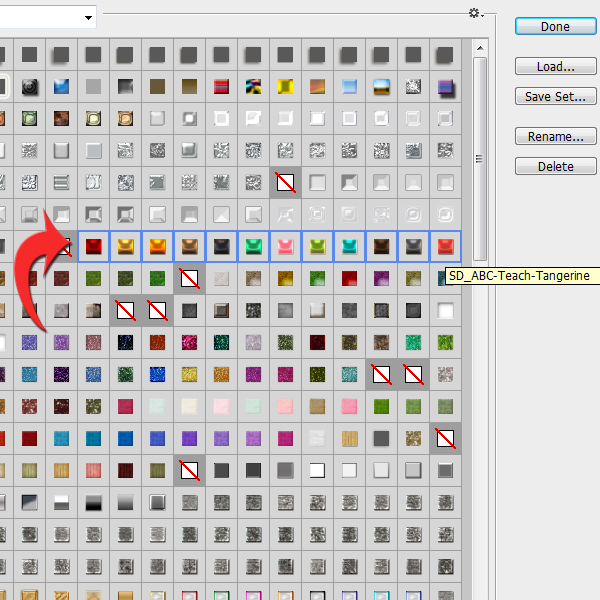Choose the black round knob style
Image resolution: width=600 pixels, height=600 pixels.
tap(29, 86)
